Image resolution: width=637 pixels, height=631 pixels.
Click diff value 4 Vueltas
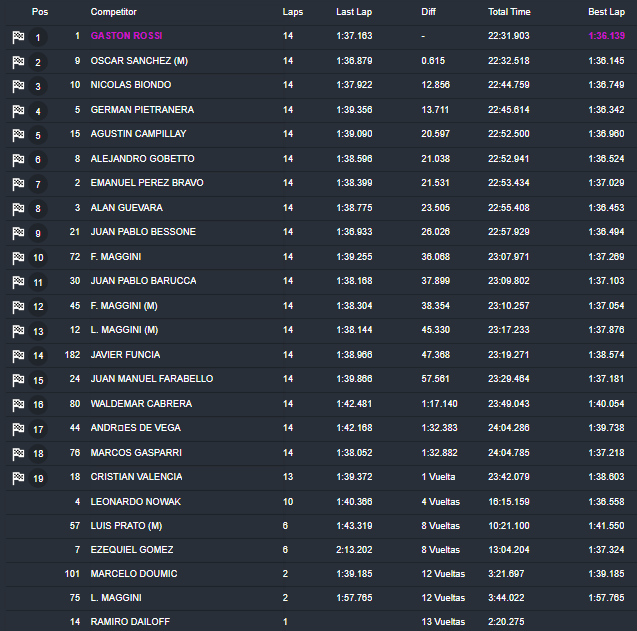441,502
